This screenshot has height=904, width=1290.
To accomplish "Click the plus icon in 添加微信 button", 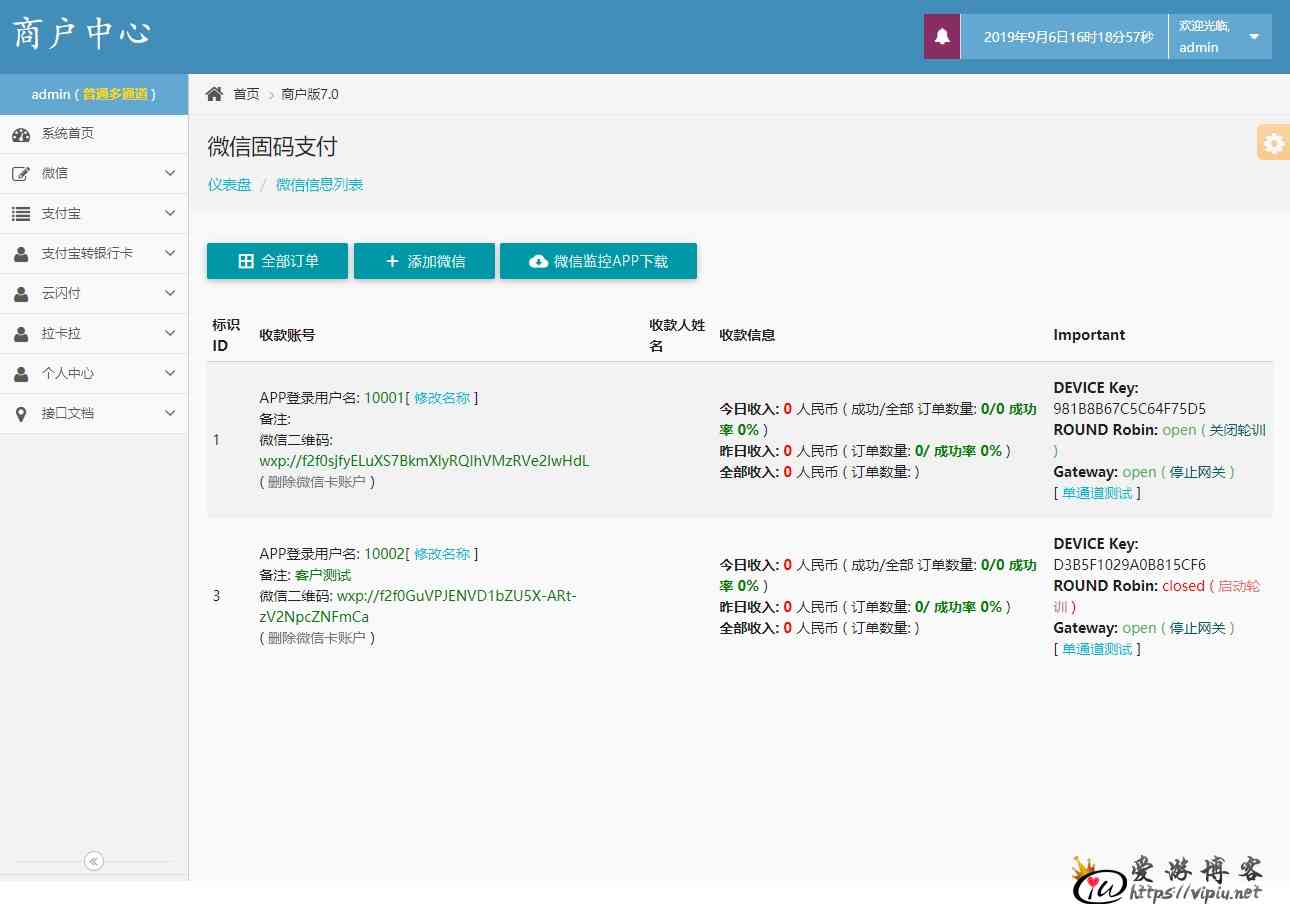I will tap(392, 261).
